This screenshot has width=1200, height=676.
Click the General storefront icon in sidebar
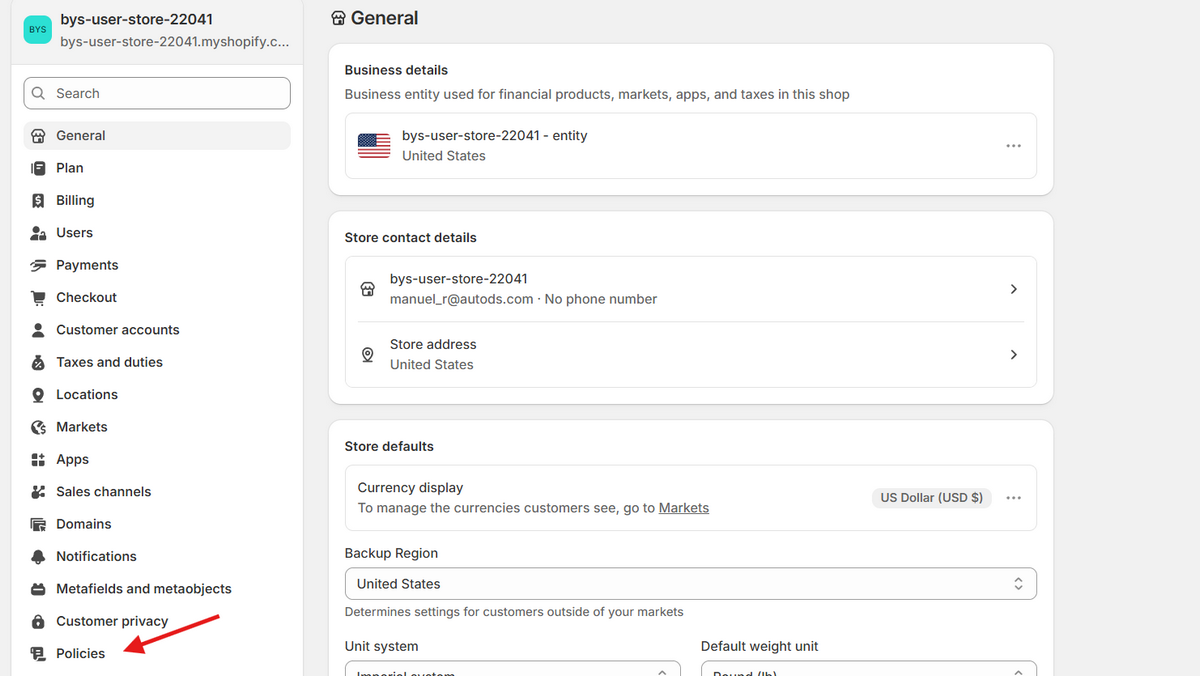pyautogui.click(x=38, y=136)
